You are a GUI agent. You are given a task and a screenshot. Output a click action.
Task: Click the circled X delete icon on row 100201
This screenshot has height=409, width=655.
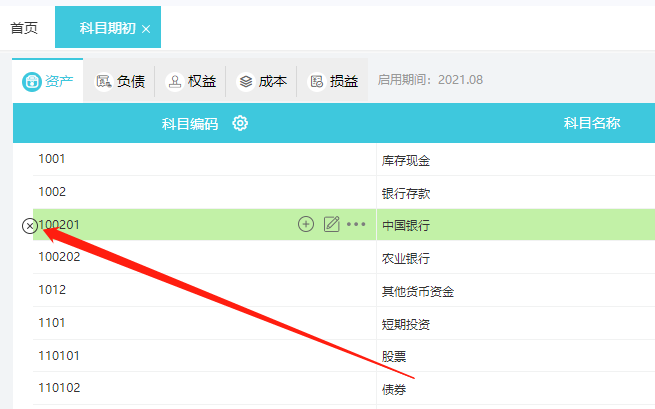30,226
